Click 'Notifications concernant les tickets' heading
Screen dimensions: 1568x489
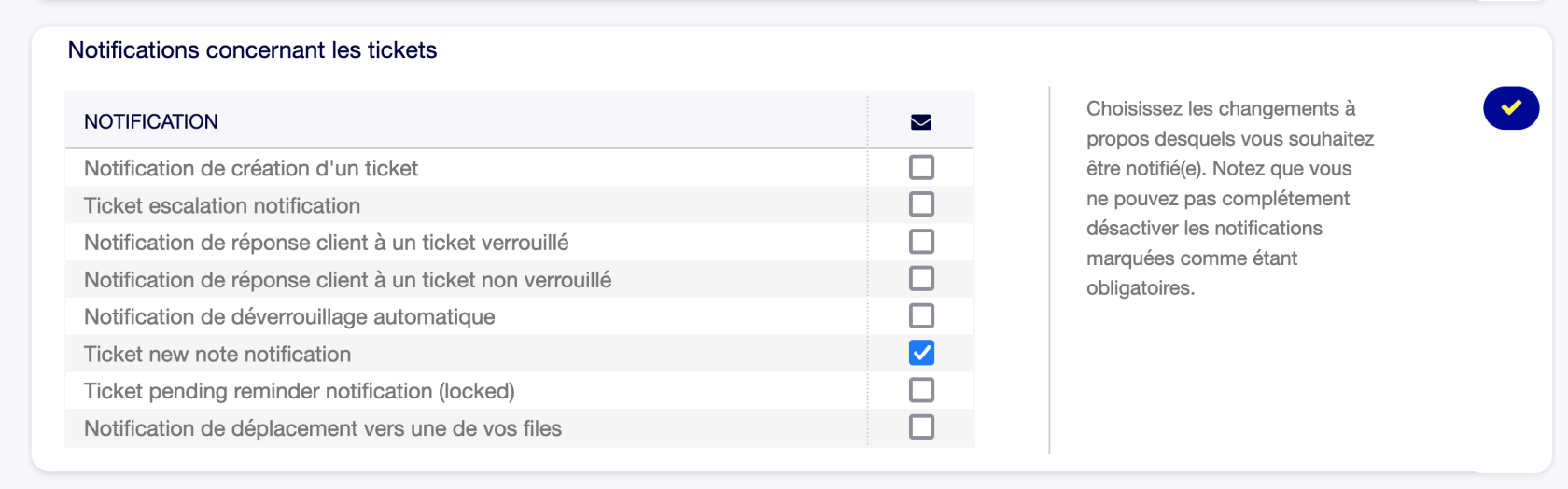(252, 50)
